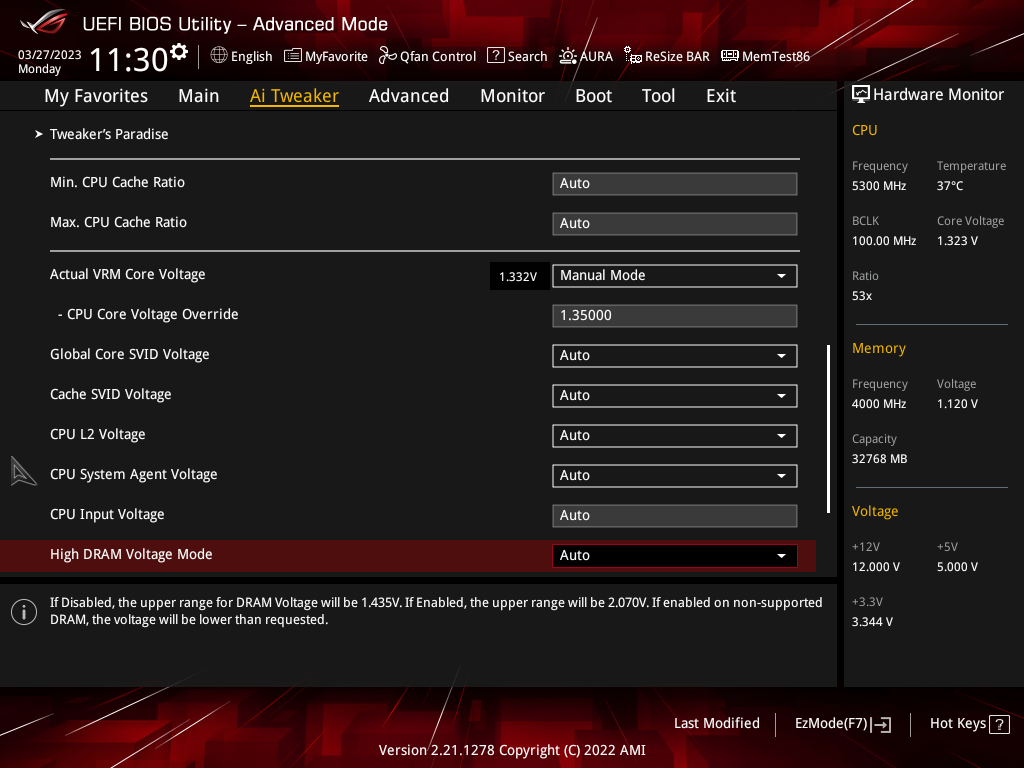Click the +5V 5.000 V reading
The width and height of the screenshot is (1024, 768).
[x=957, y=567]
